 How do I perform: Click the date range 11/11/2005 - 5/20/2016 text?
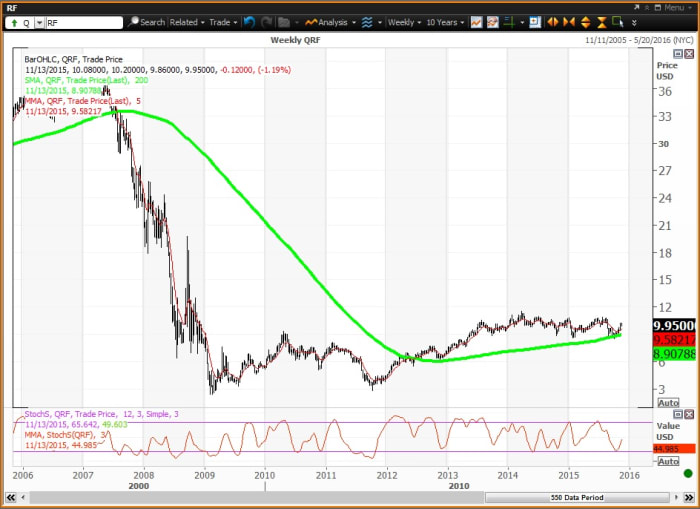[639, 40]
